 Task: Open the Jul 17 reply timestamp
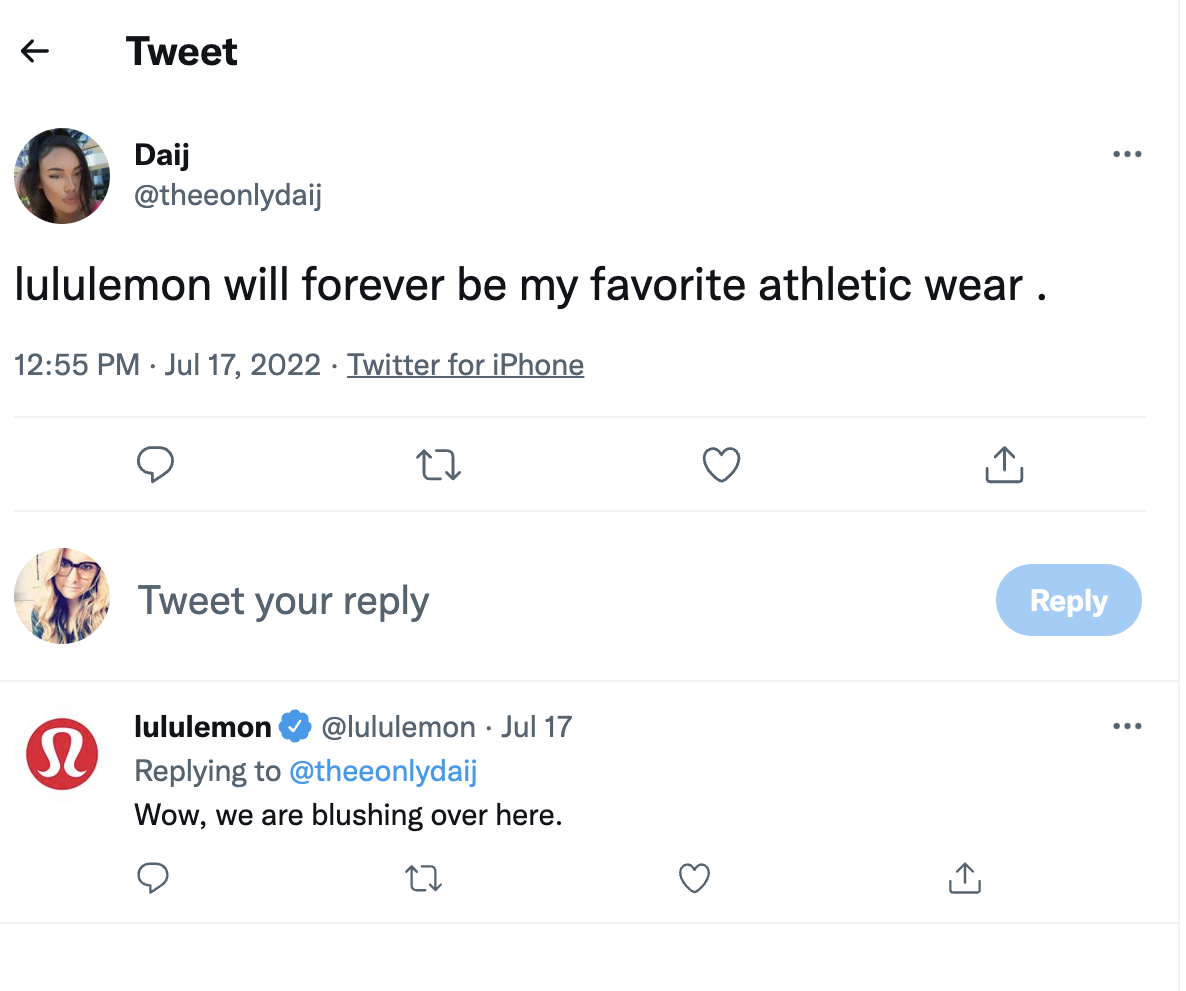(536, 727)
